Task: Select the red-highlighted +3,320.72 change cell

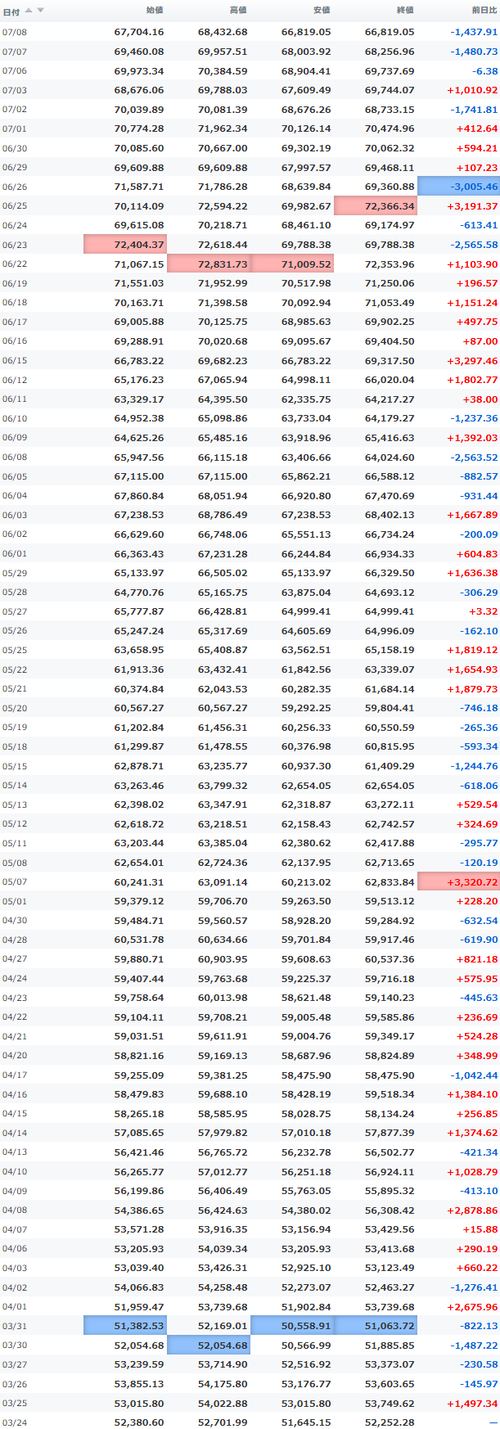Action: (459, 881)
